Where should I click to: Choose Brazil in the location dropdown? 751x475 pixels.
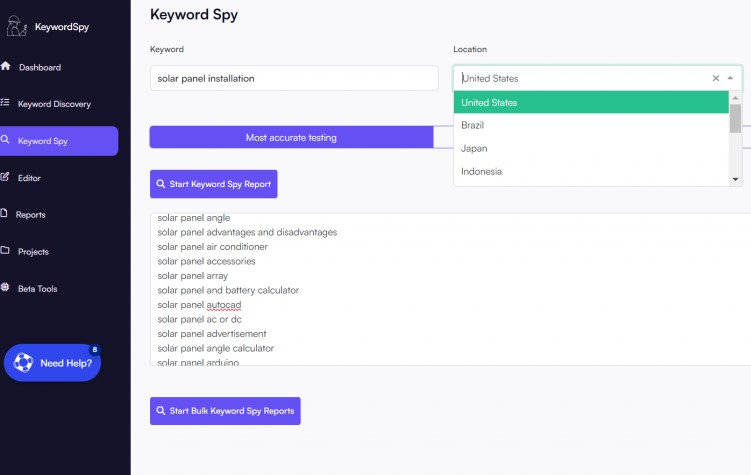coord(590,125)
